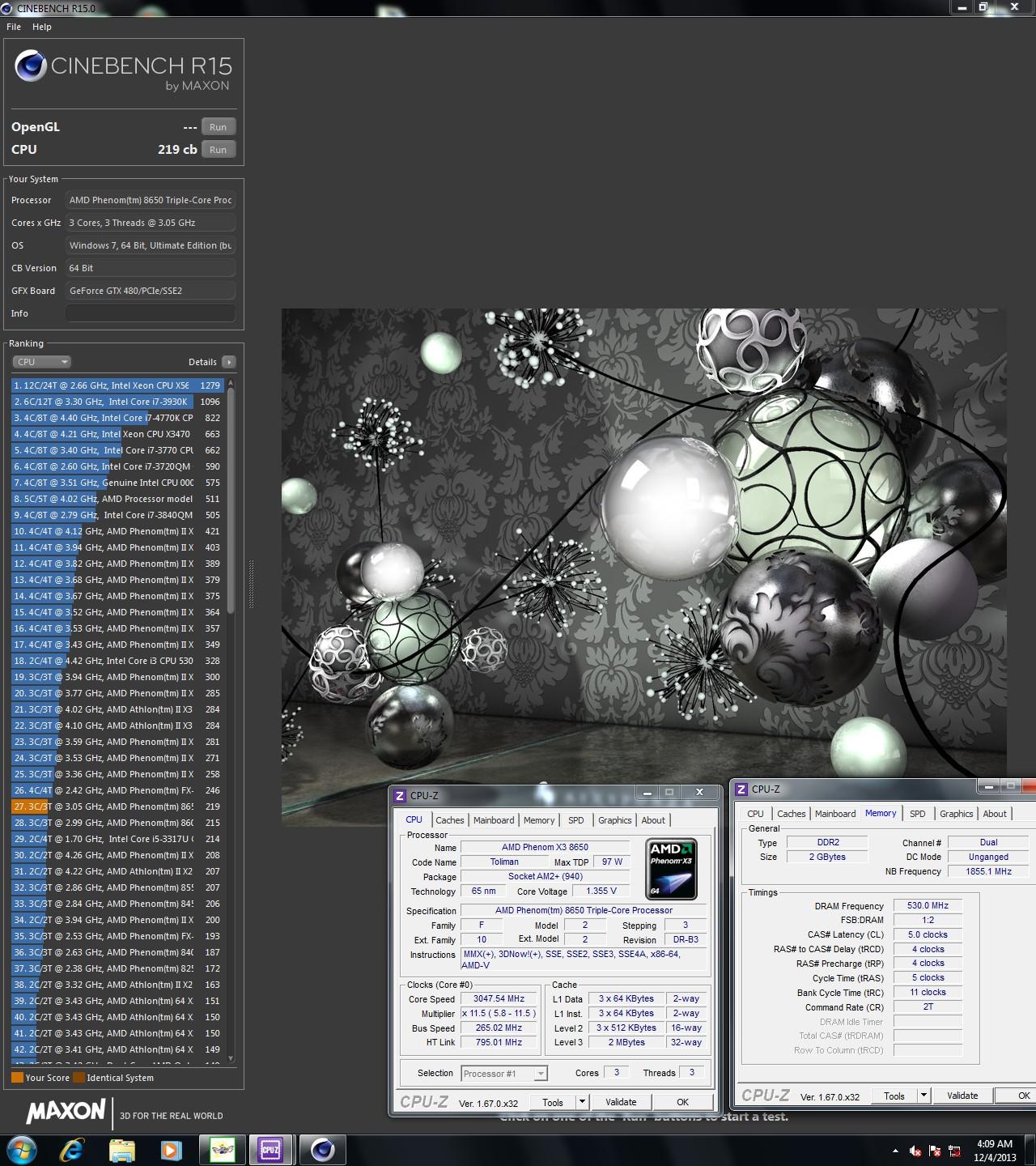Switch to Cinebench taskbar button
The width and height of the screenshot is (1036, 1166).
coord(322,1149)
